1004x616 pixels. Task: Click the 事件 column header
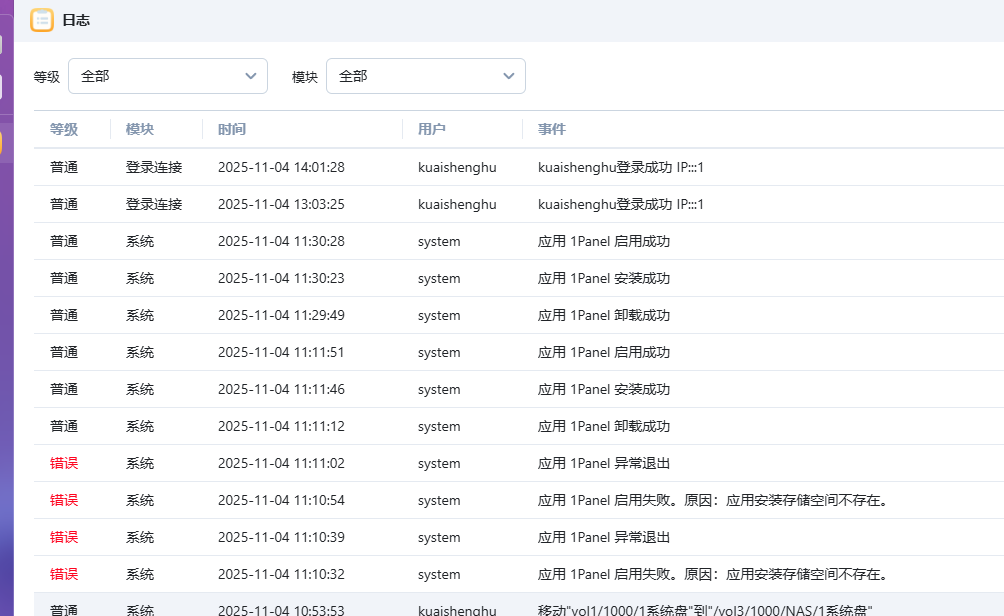[x=552, y=129]
